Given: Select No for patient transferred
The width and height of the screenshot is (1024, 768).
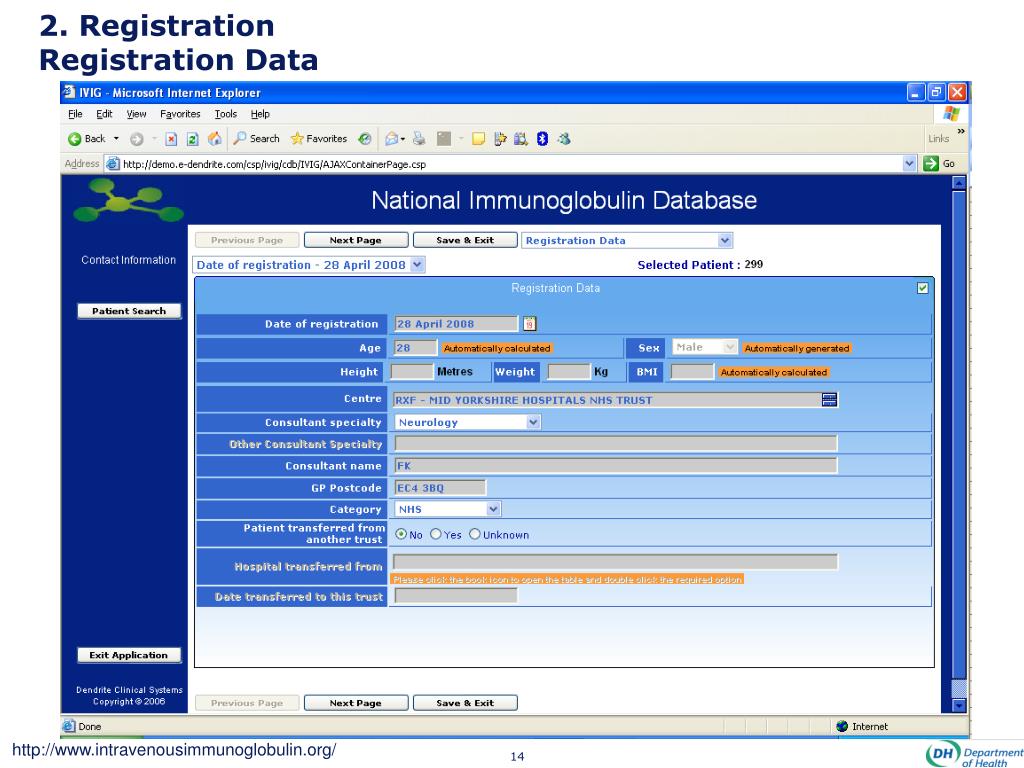Looking at the screenshot, I should 401,534.
